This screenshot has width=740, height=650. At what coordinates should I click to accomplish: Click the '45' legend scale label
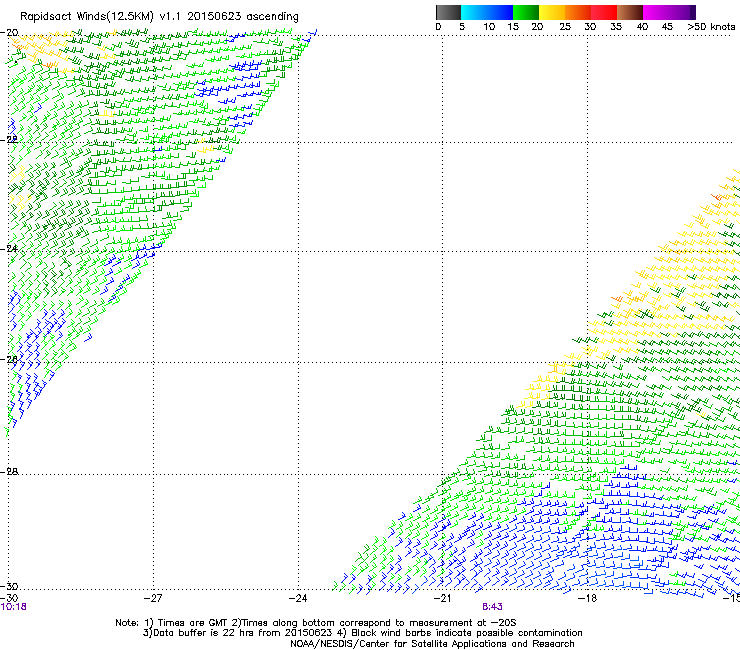667,26
